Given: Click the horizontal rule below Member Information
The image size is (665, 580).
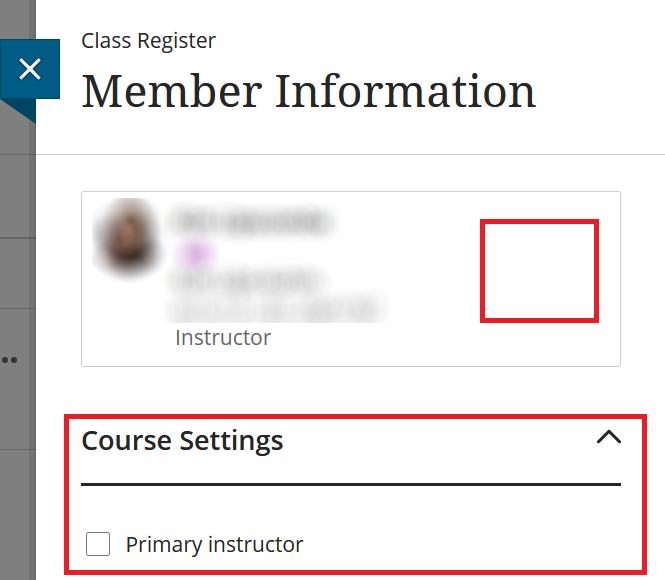Looking at the screenshot, I should point(350,154).
